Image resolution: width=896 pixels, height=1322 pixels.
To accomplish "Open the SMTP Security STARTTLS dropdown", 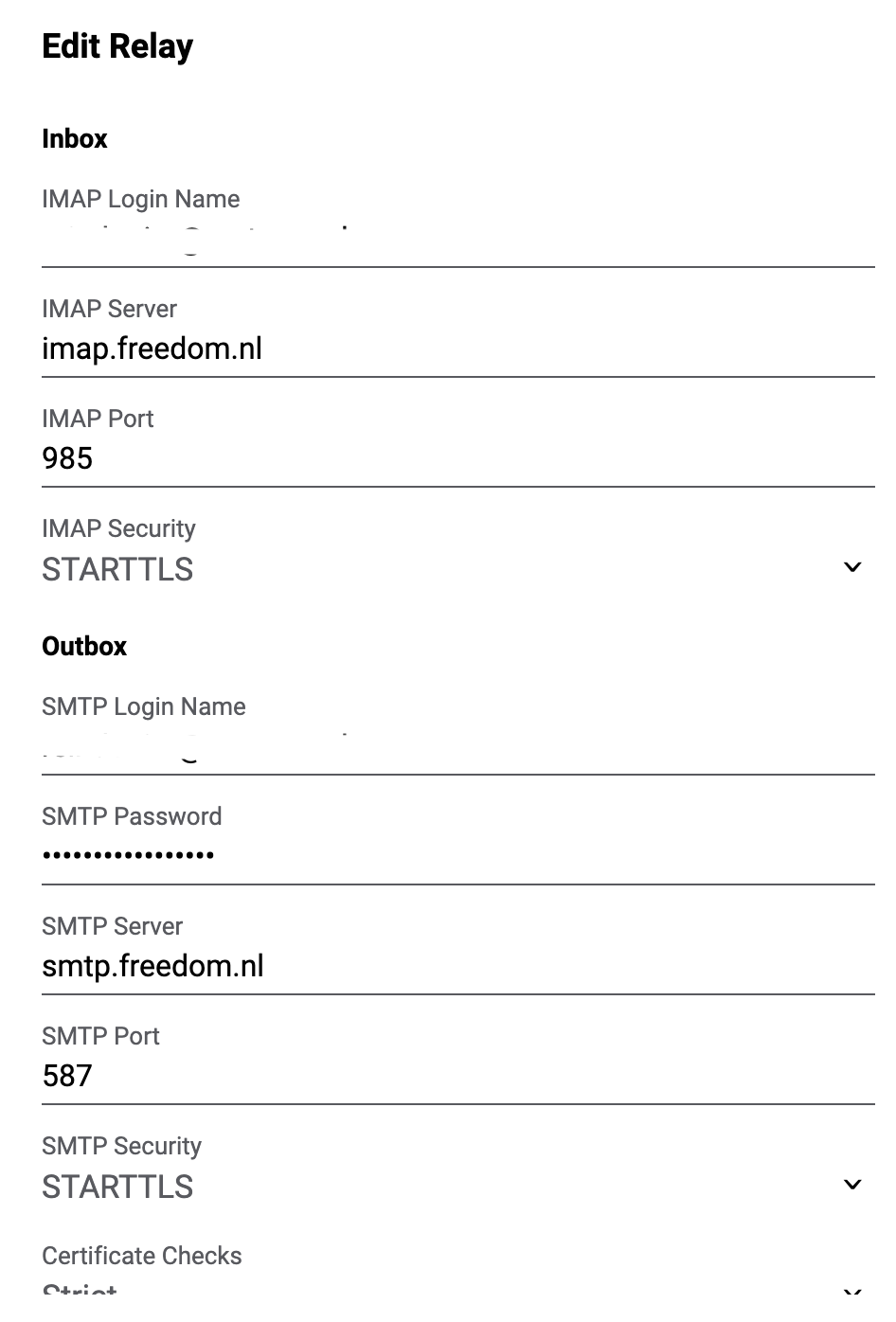I will tap(445, 1187).
